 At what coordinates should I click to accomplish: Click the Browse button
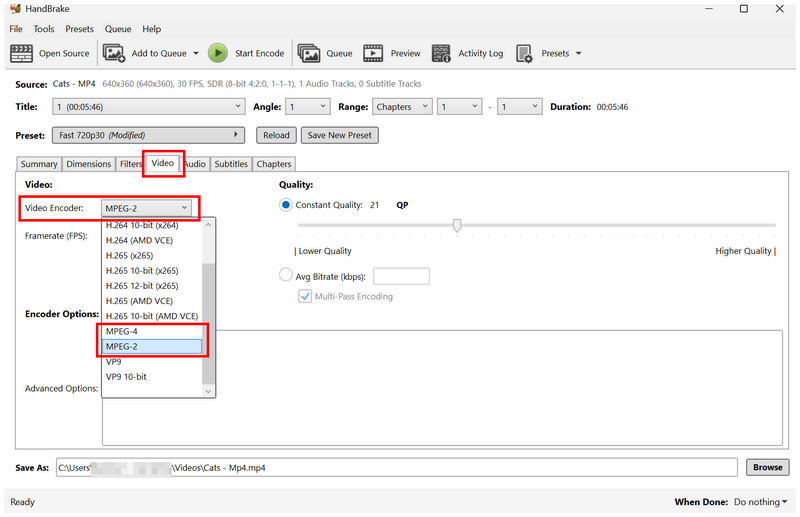(x=767, y=467)
